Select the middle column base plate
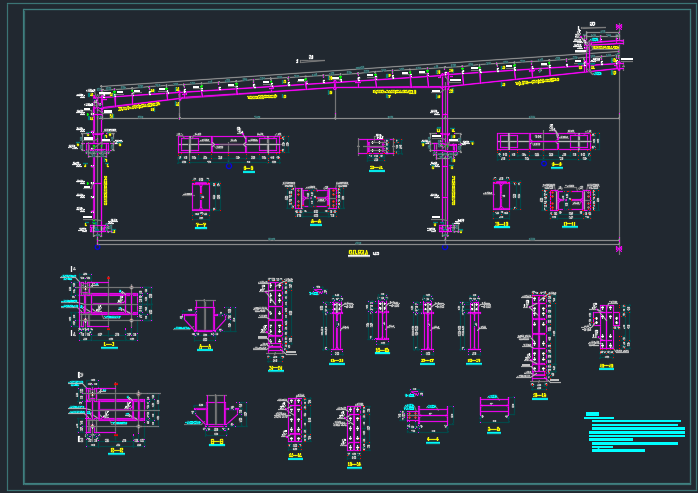Image resolution: width=698 pixels, height=493 pixels. [x=446, y=228]
